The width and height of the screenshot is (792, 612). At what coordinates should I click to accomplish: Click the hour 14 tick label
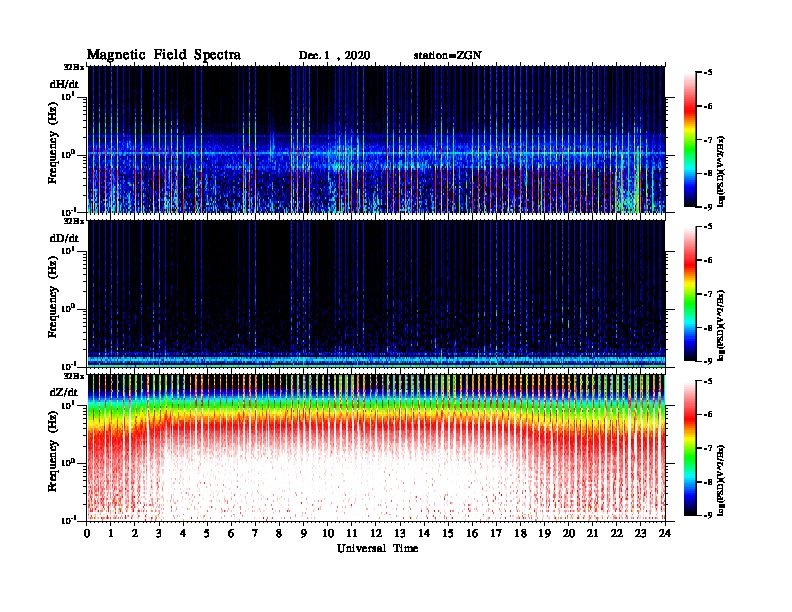click(424, 534)
